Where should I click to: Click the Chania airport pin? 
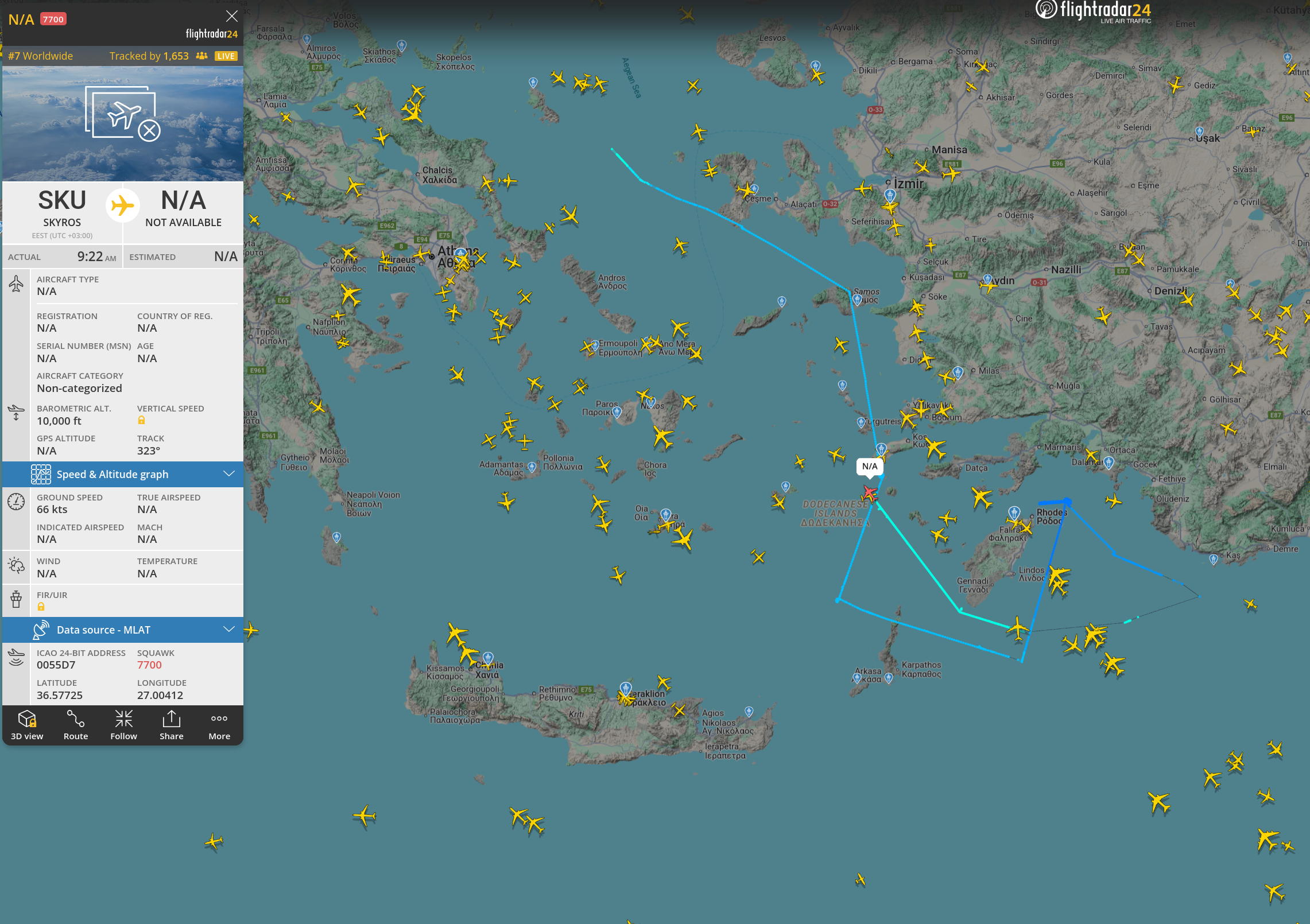coord(488,658)
